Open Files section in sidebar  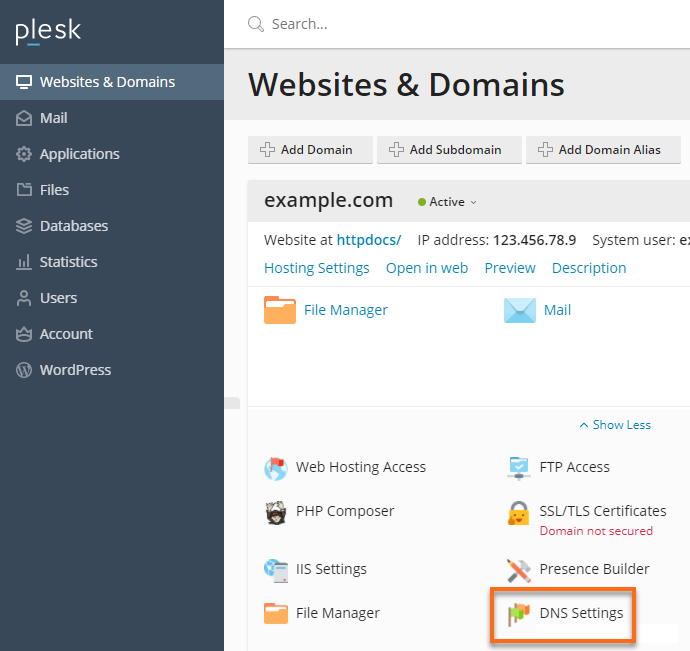pos(112,190)
